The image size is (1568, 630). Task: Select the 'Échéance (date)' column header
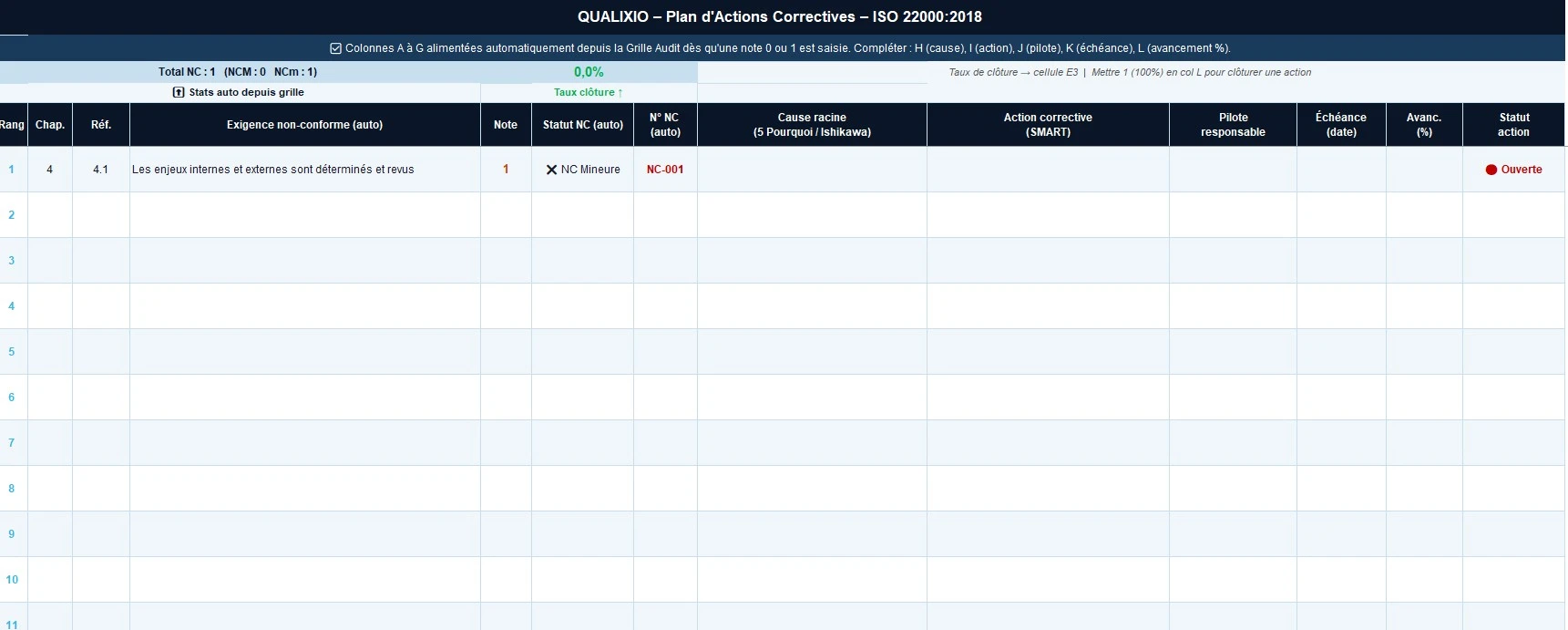1341,125
